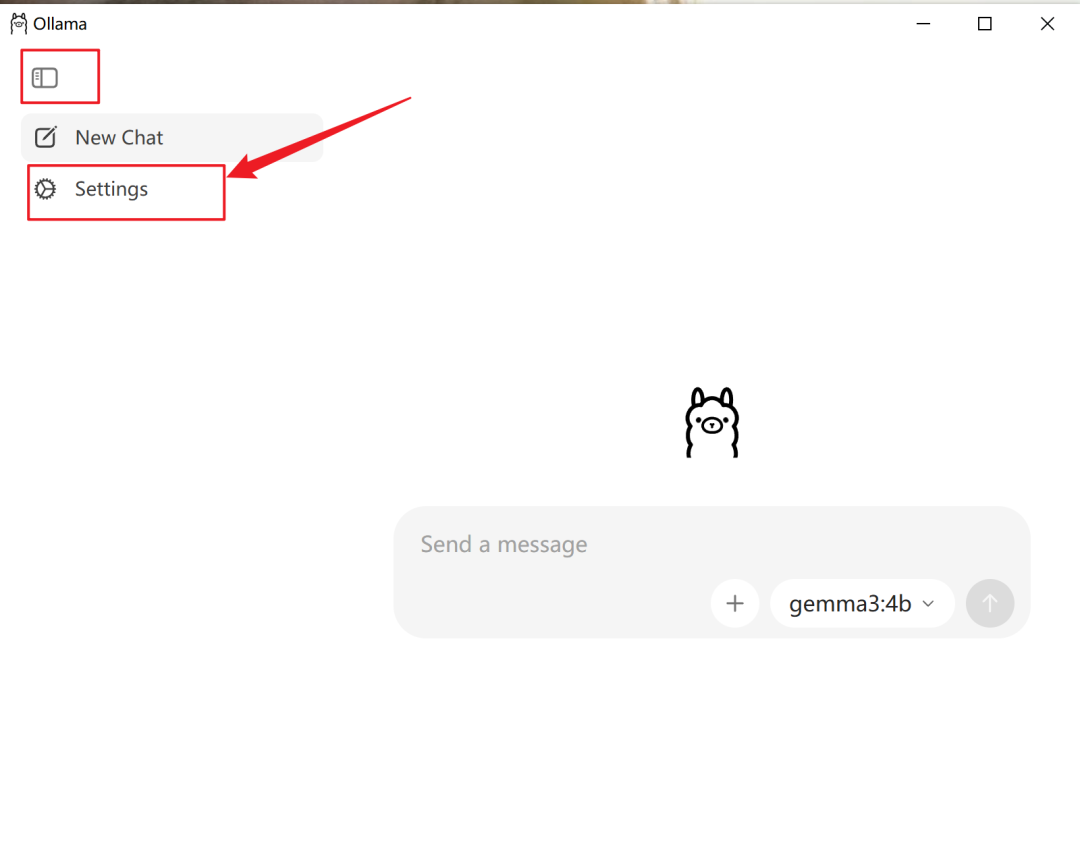Open the gemma3:4b model dropdown
This screenshot has height=853, width=1080.
pyautogui.click(x=862, y=604)
